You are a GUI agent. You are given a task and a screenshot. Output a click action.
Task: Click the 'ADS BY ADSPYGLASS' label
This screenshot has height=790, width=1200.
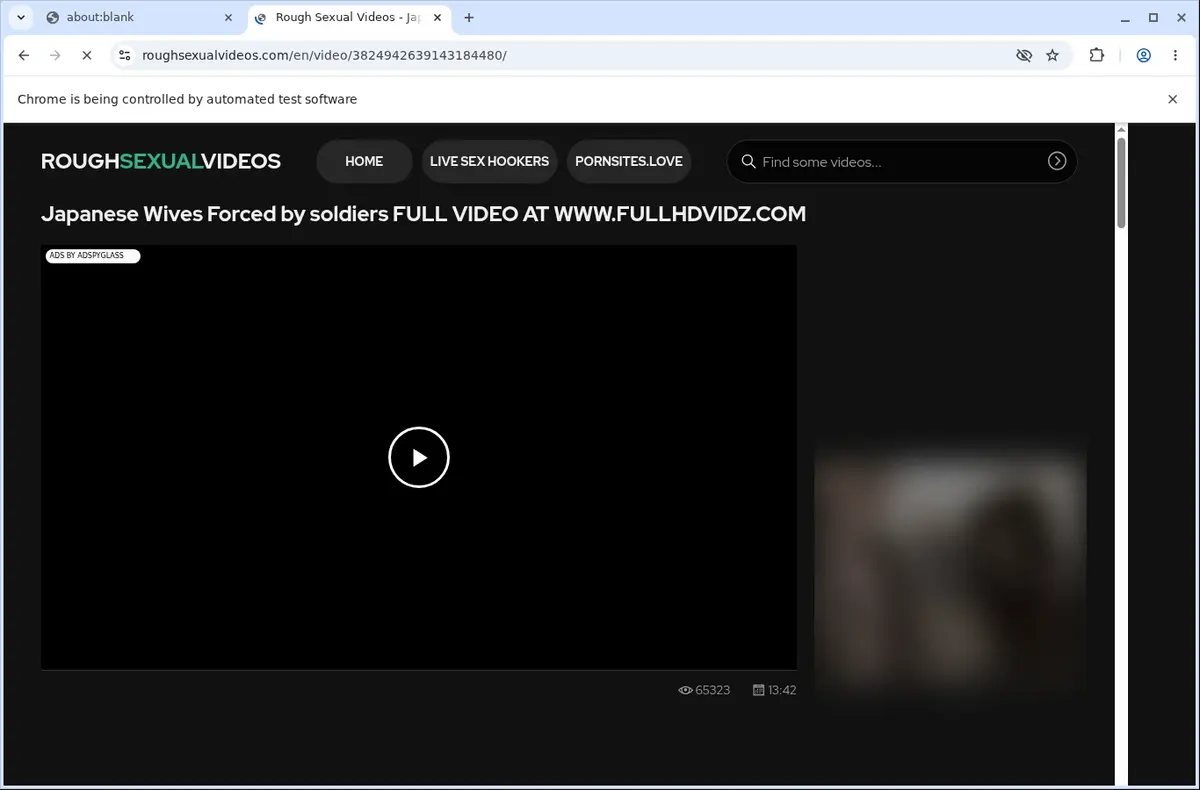tap(92, 256)
